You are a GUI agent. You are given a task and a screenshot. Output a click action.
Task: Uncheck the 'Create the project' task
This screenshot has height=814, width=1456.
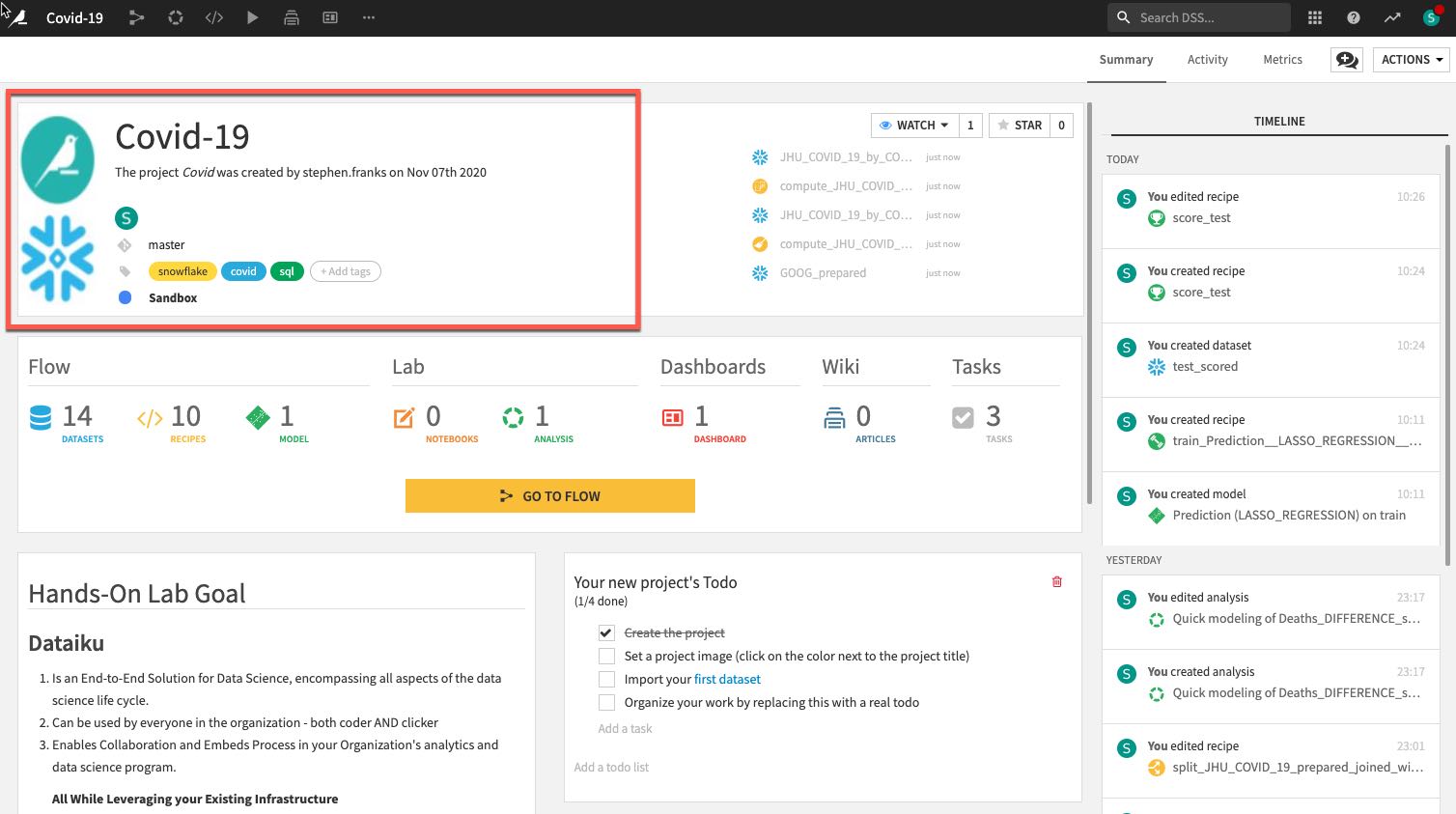(x=606, y=632)
